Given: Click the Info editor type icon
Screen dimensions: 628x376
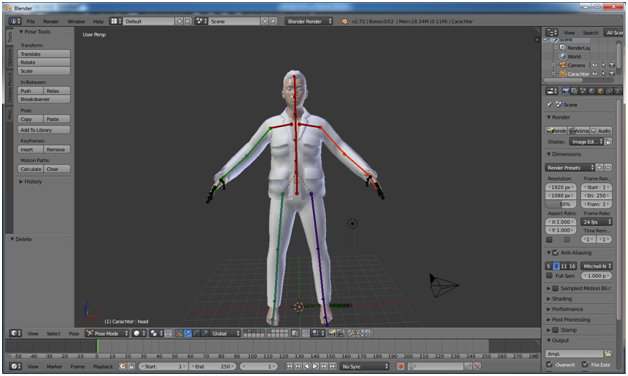Looking at the screenshot, I should click(x=14, y=21).
